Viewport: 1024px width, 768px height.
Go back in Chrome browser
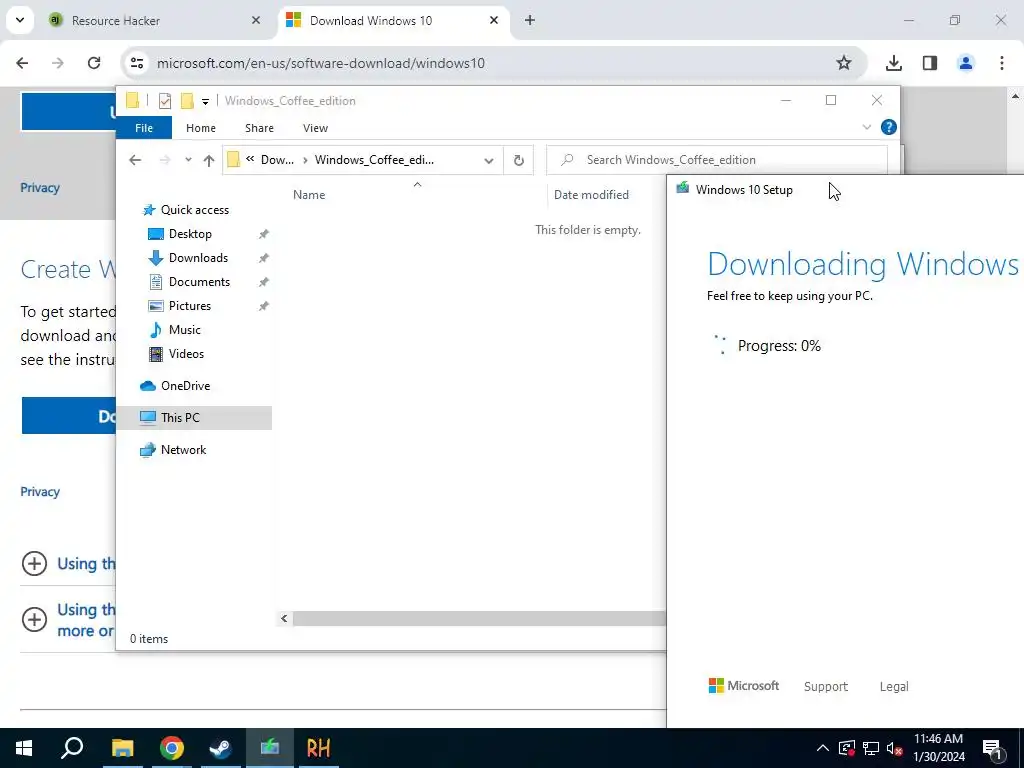click(22, 63)
